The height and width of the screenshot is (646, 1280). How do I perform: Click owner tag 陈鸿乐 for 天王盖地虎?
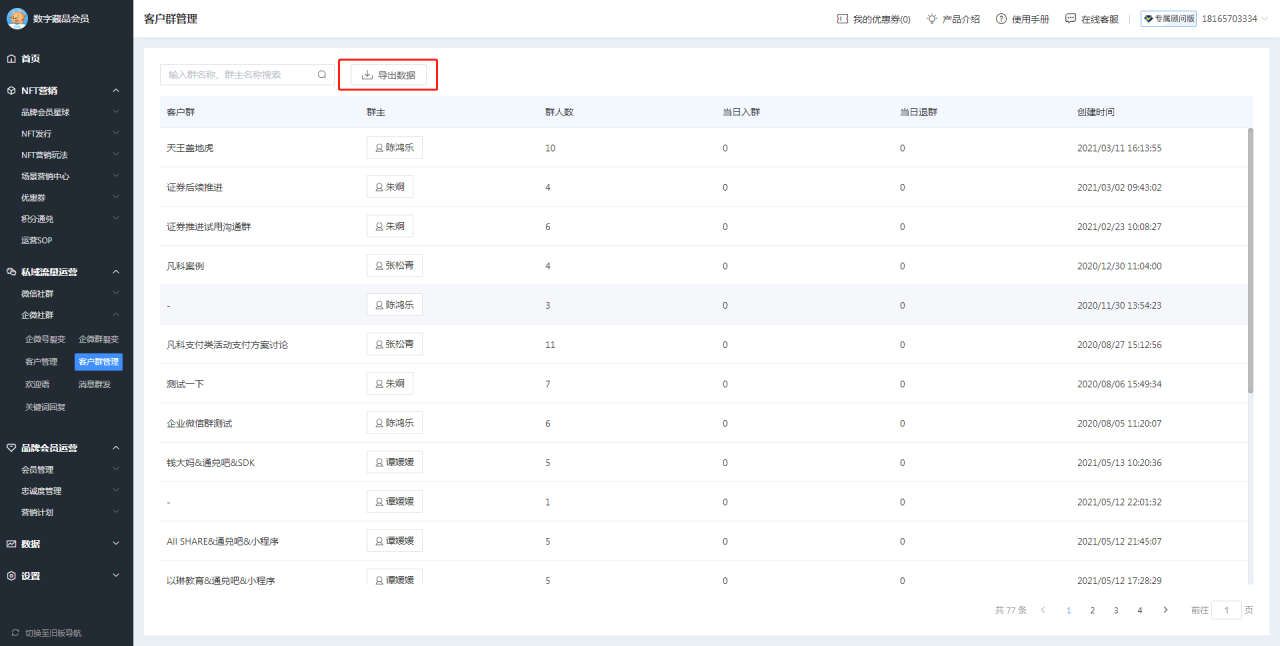394,148
